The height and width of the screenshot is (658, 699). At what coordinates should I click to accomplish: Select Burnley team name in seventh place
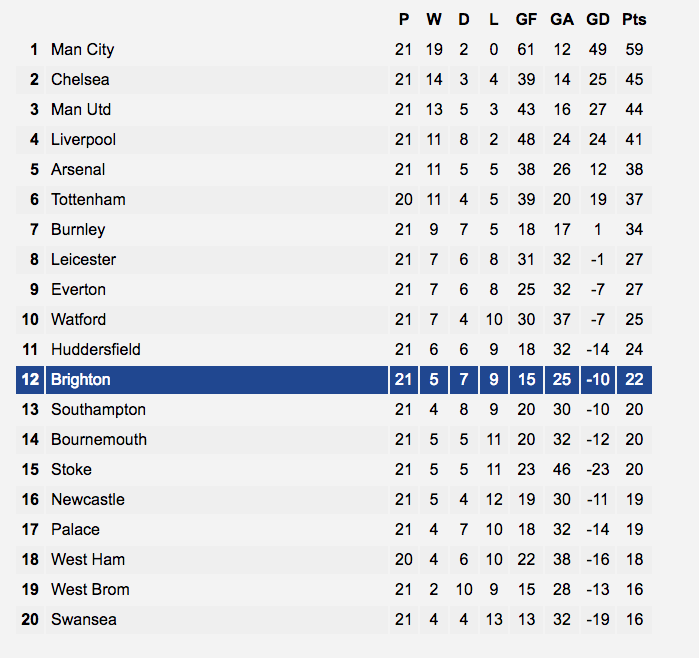78,230
